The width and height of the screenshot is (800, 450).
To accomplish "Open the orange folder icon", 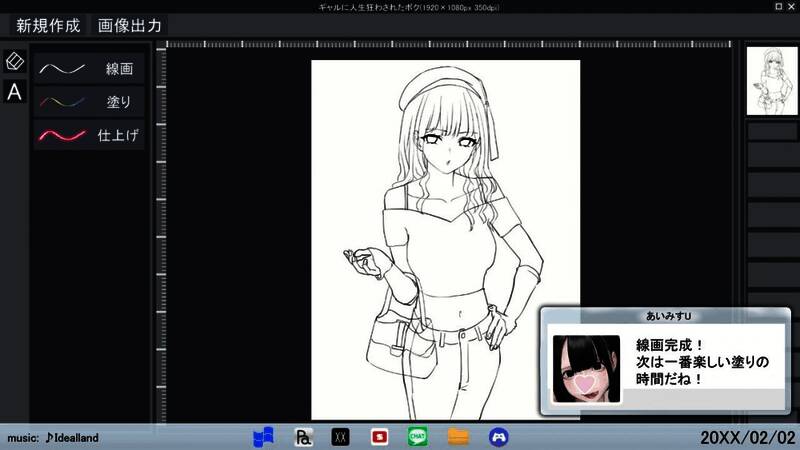I will click(x=458, y=436).
